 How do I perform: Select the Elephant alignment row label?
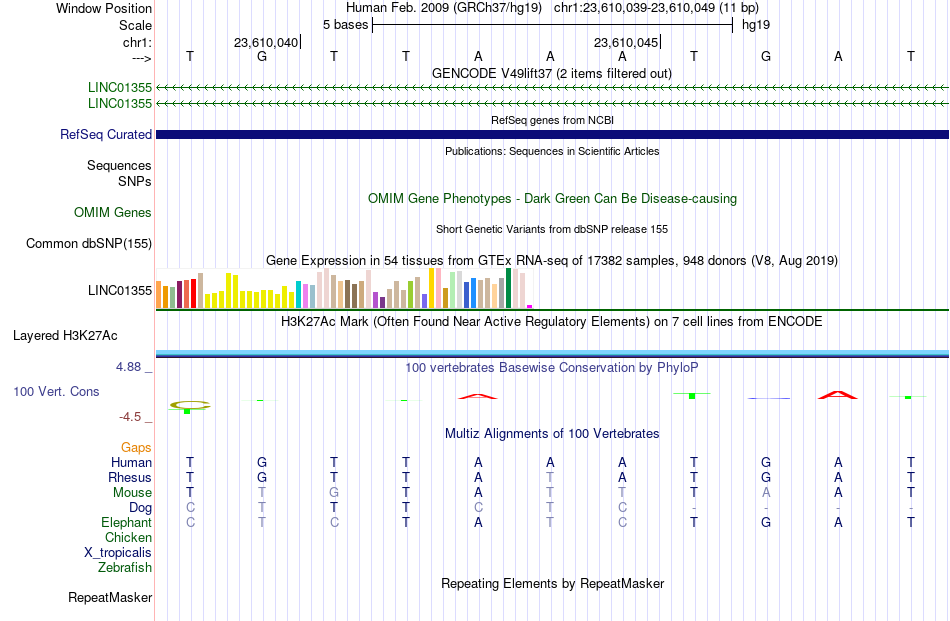pos(126,522)
